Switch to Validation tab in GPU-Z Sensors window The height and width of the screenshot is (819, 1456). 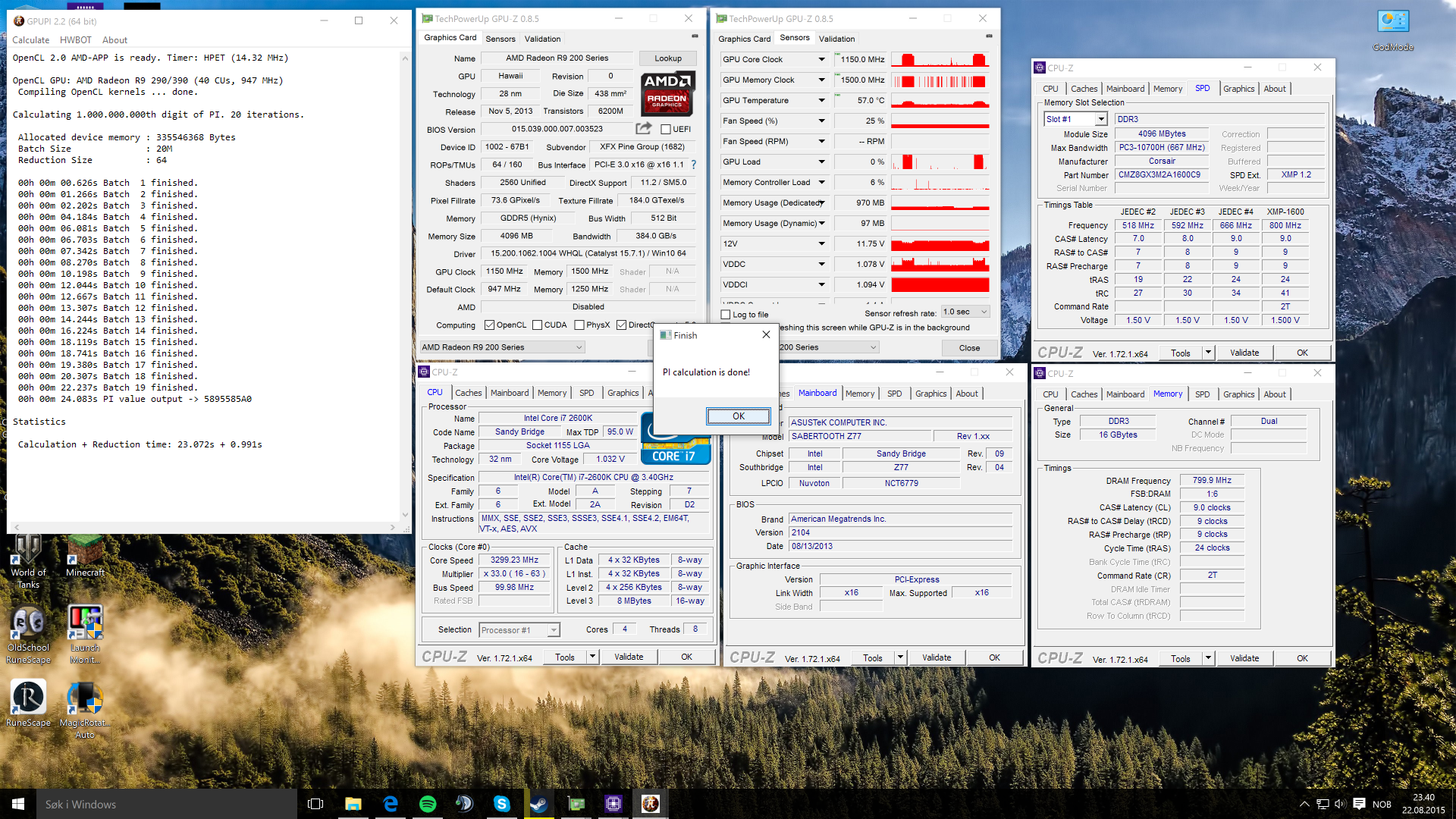(x=837, y=39)
